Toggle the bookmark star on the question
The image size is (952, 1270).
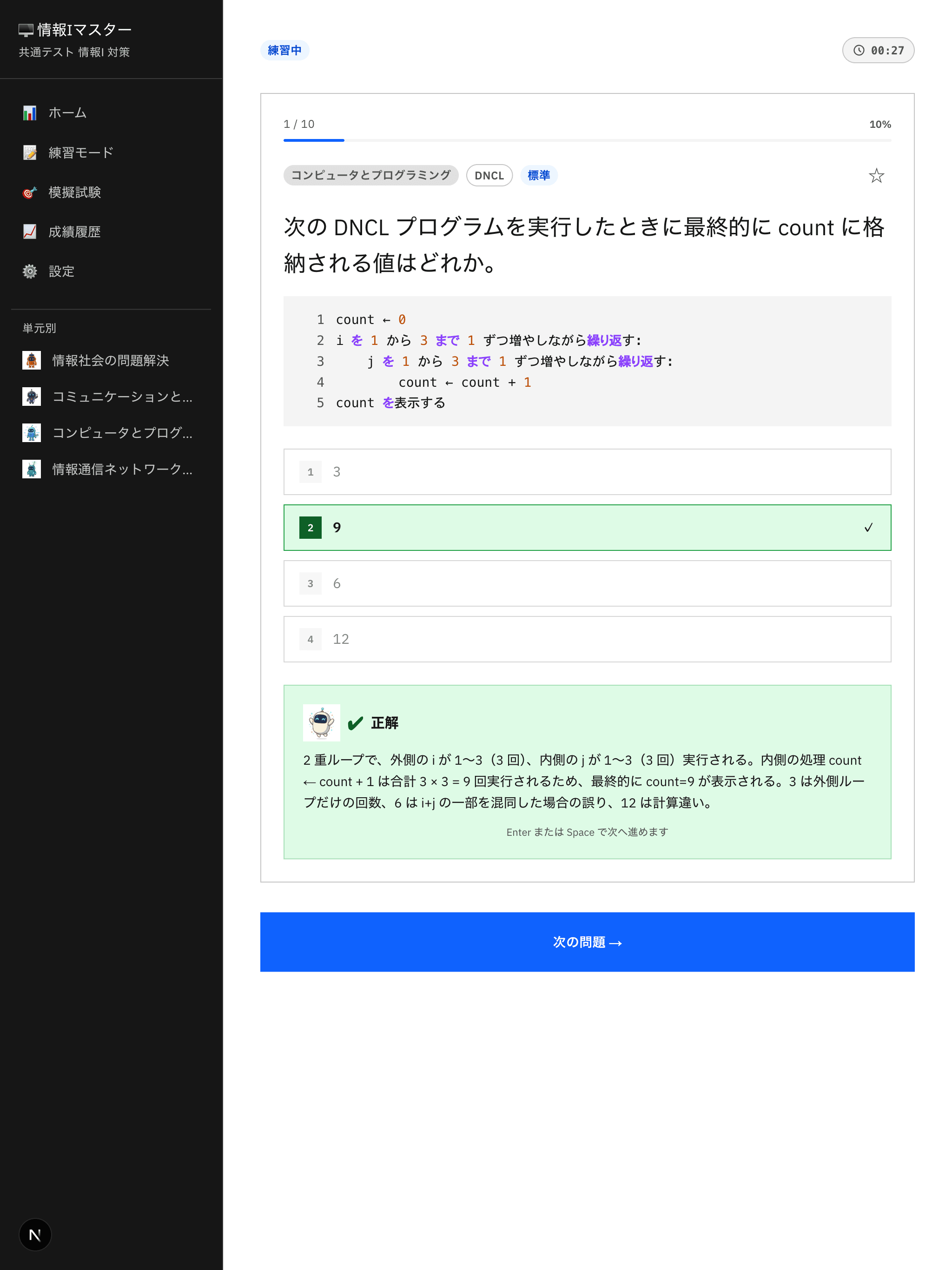click(877, 176)
